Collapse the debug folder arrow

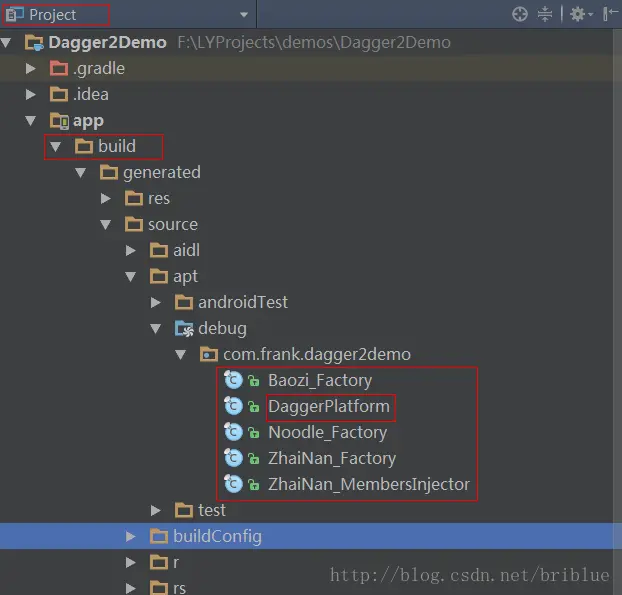pos(156,328)
